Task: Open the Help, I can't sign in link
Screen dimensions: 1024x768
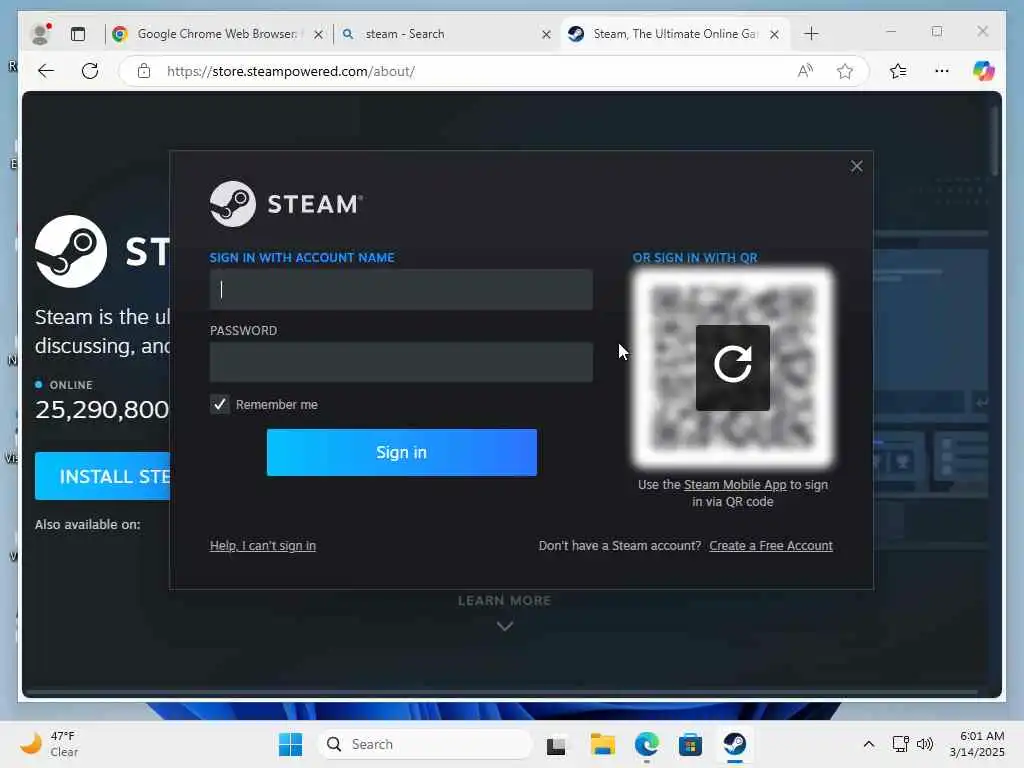Action: coord(263,545)
